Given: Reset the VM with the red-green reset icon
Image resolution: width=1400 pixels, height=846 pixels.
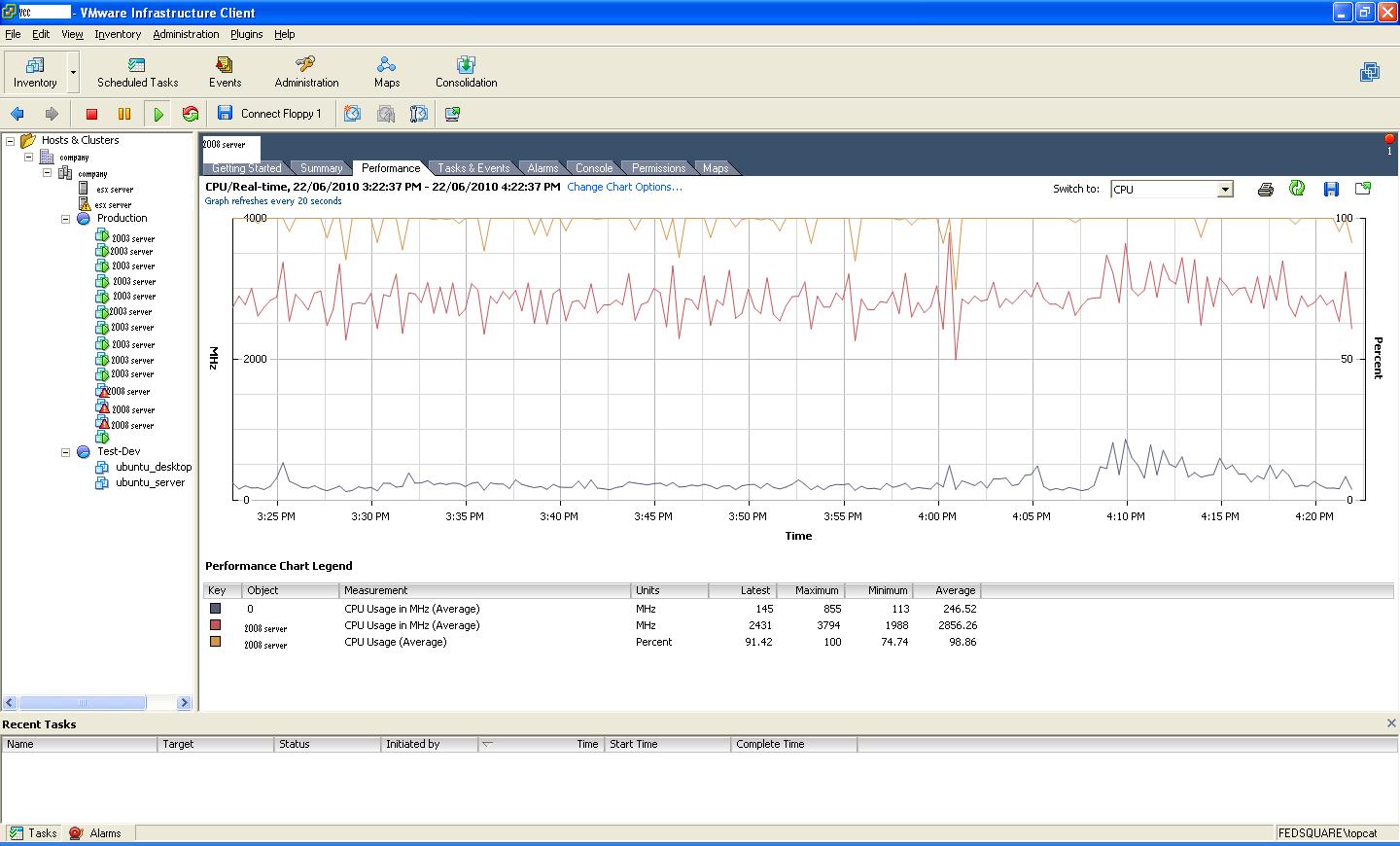Looking at the screenshot, I should [191, 114].
